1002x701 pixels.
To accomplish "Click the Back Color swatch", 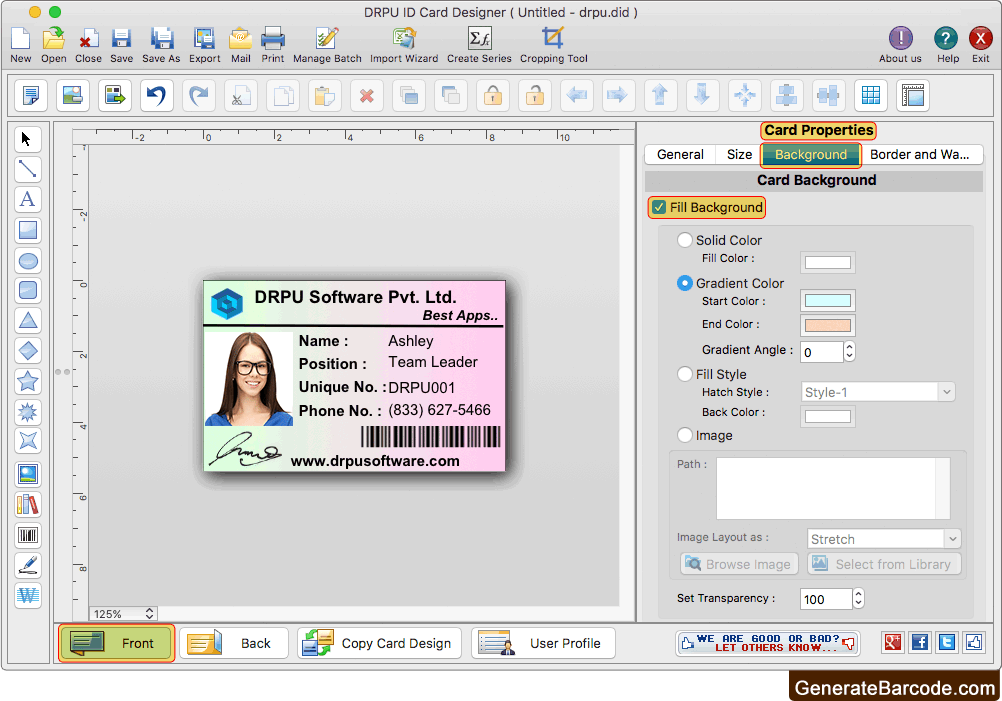I will coord(828,417).
